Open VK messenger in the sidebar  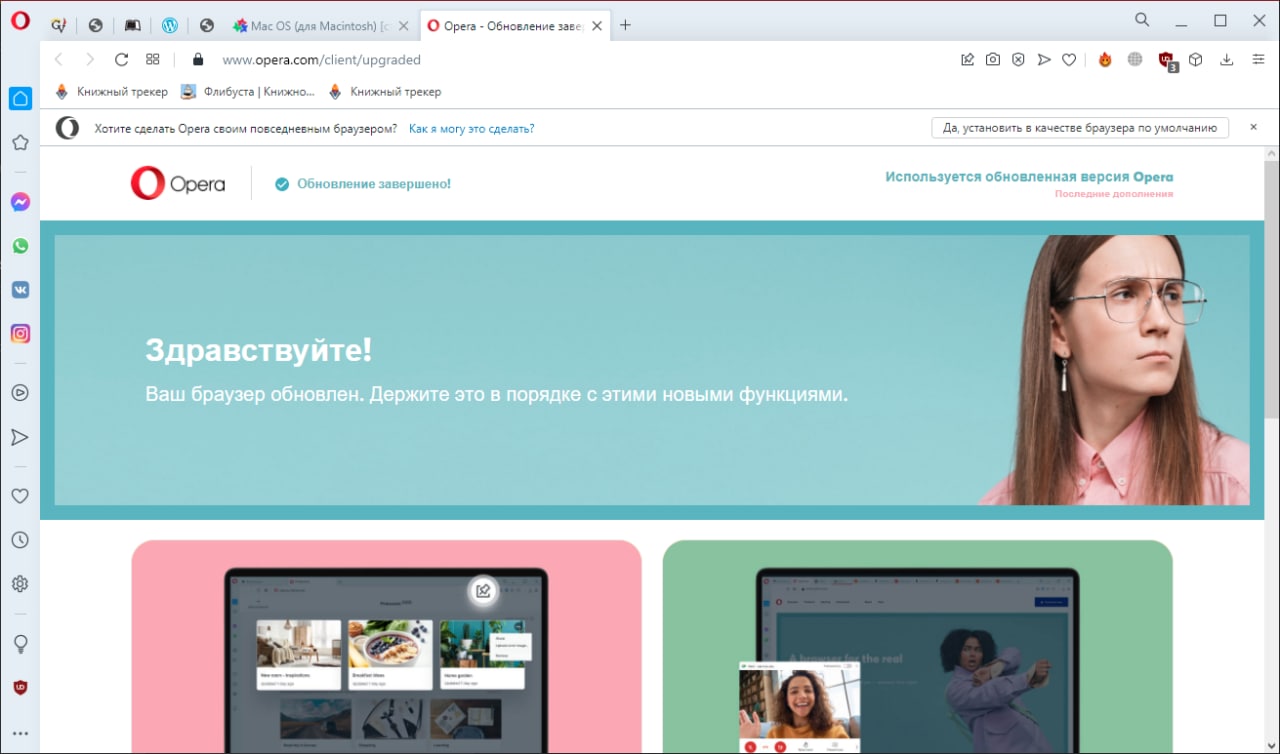click(20, 290)
